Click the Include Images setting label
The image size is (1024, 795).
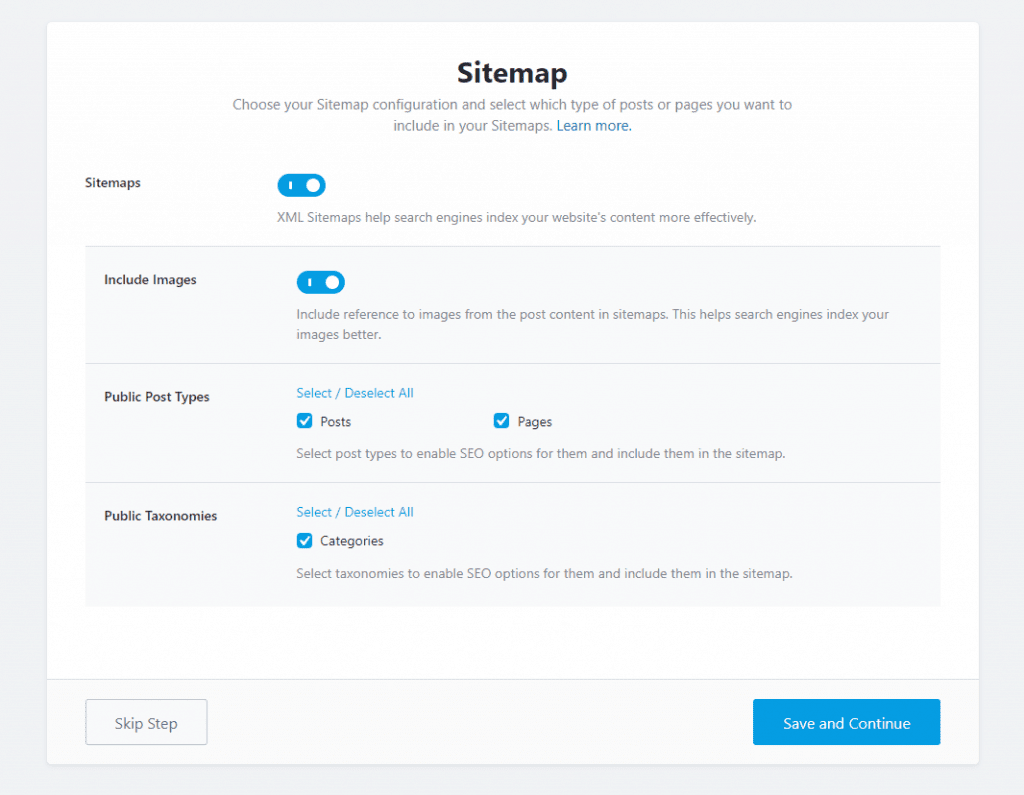coord(150,280)
